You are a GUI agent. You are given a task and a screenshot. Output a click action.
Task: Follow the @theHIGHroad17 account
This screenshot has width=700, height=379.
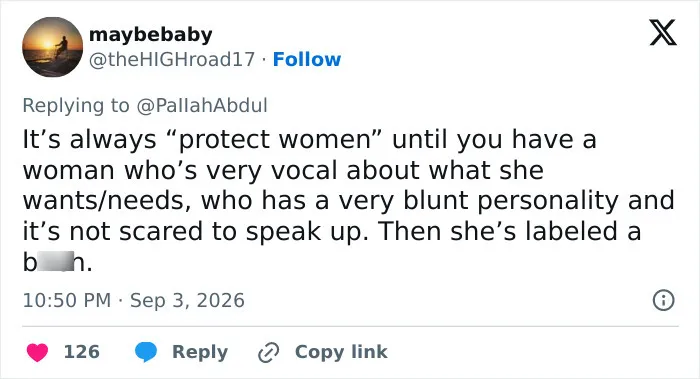coord(307,59)
